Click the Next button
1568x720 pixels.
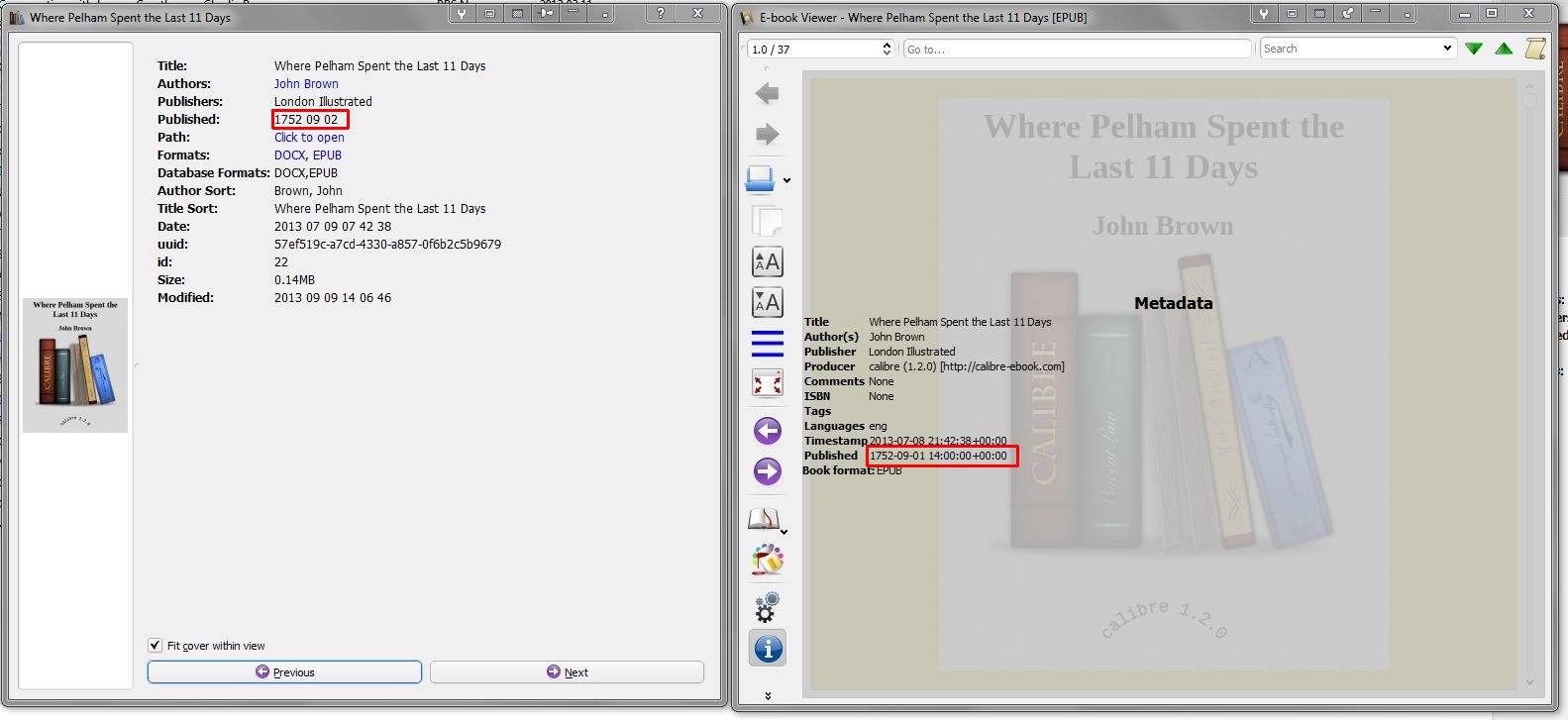point(567,672)
